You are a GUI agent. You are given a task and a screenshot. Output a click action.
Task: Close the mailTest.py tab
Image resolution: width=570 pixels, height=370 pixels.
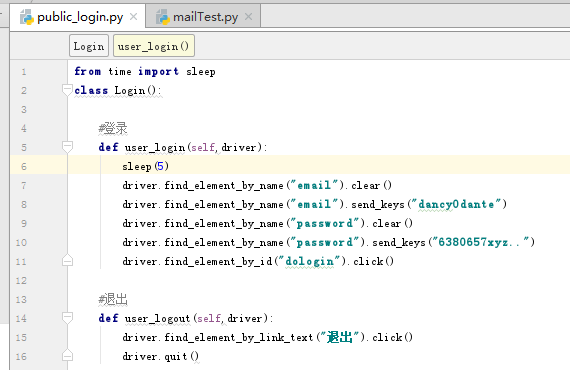point(248,17)
